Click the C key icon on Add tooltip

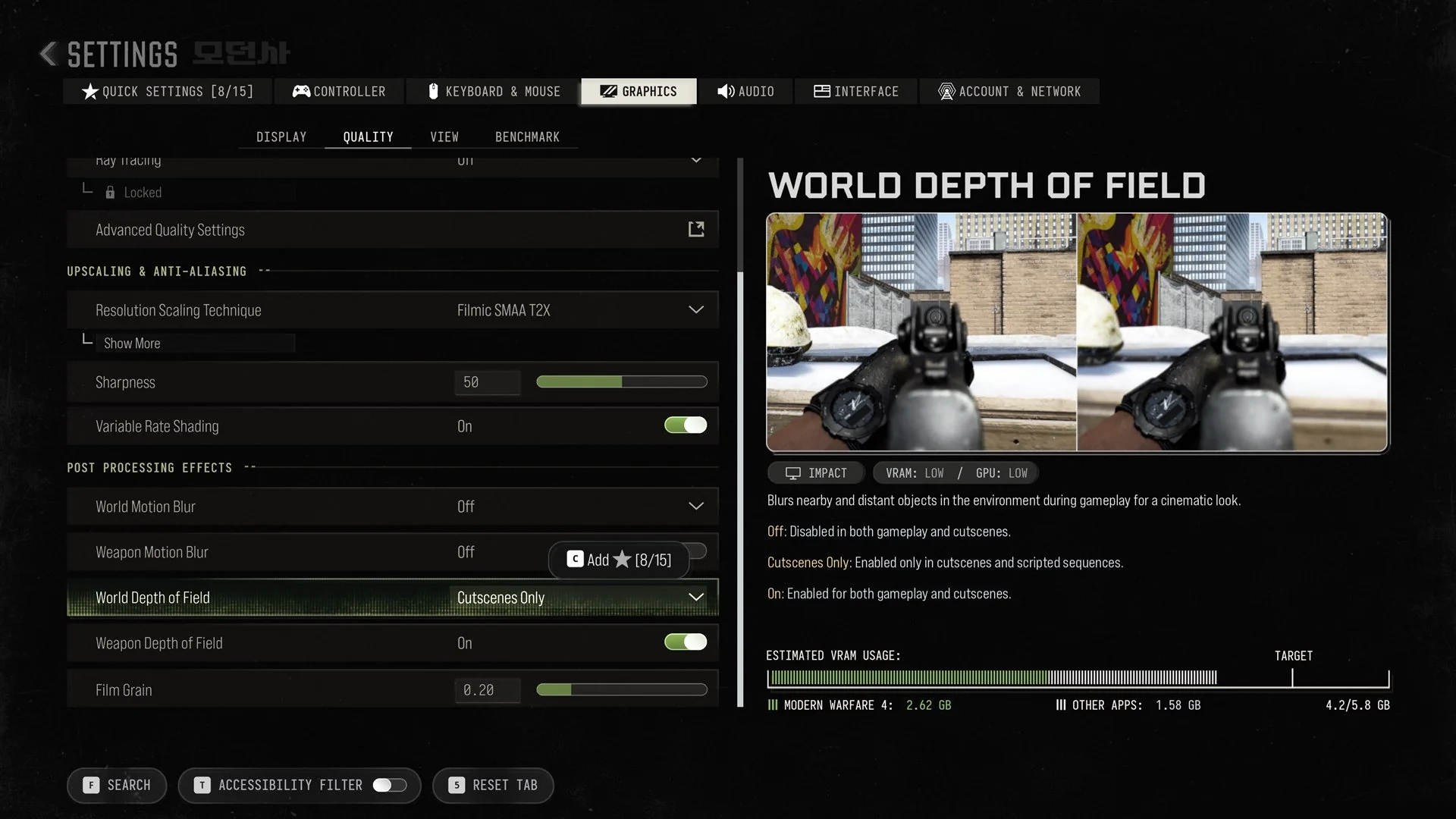(575, 560)
